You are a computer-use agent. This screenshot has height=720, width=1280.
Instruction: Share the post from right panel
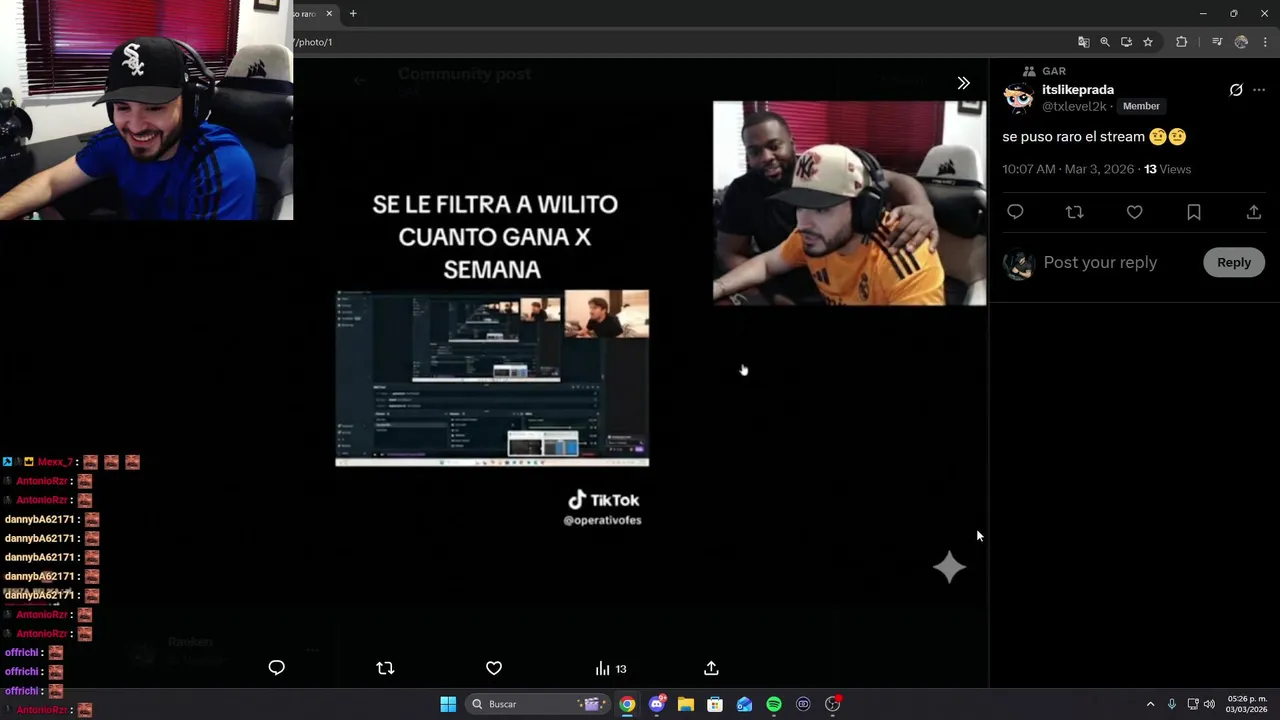1254,212
